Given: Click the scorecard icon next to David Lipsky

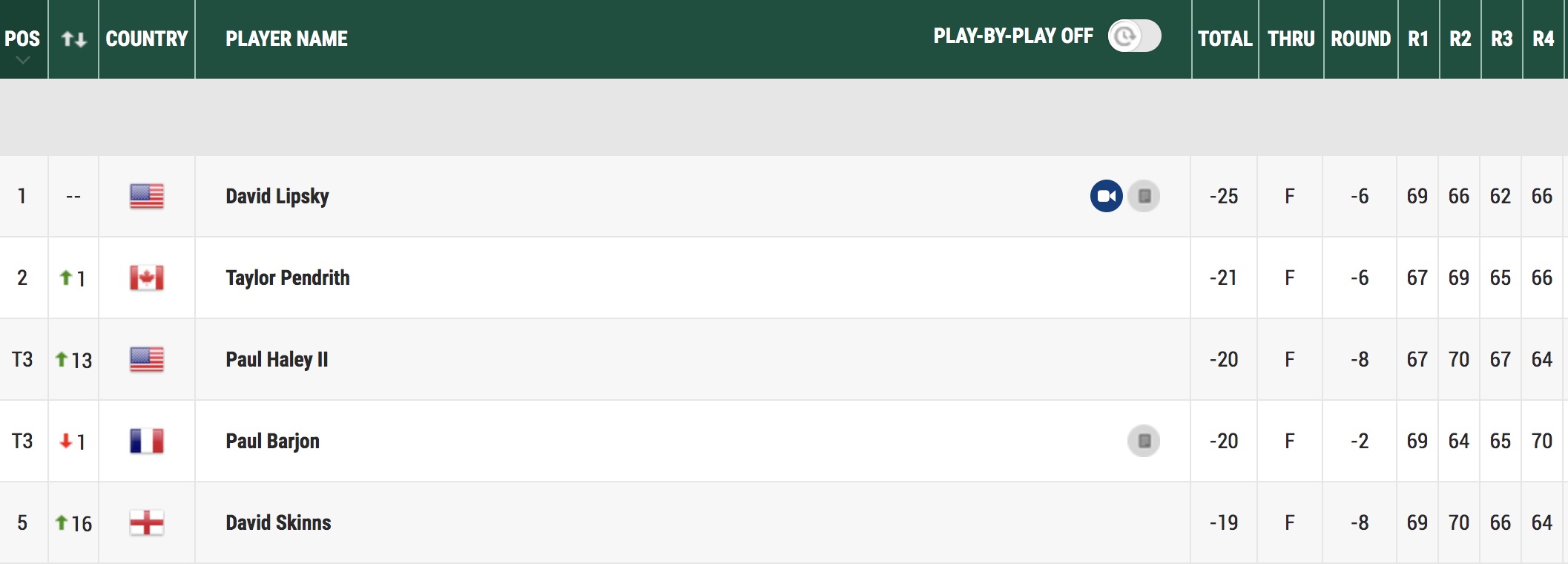Looking at the screenshot, I should point(1144,196).
